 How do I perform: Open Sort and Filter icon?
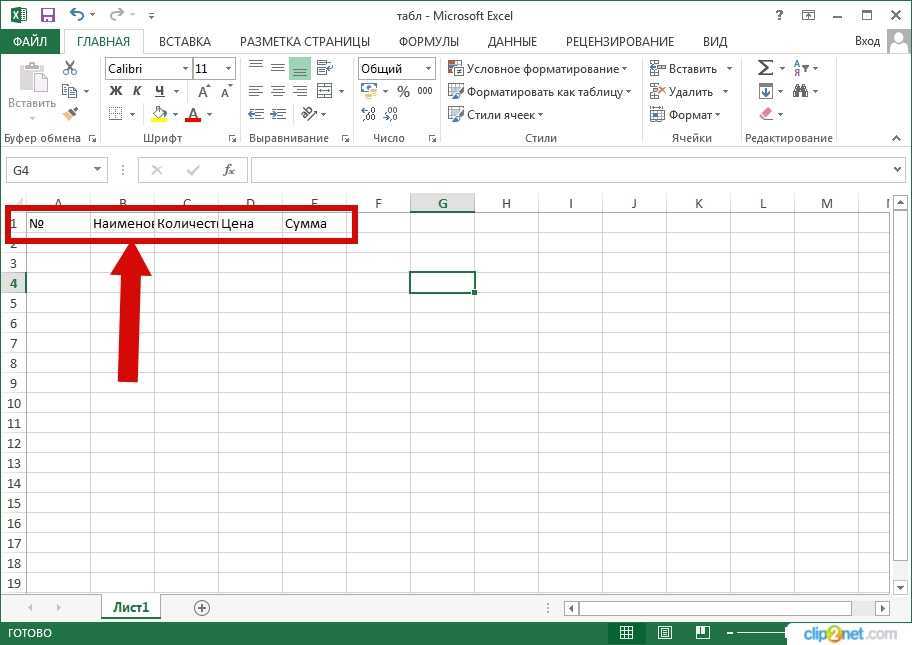click(800, 67)
